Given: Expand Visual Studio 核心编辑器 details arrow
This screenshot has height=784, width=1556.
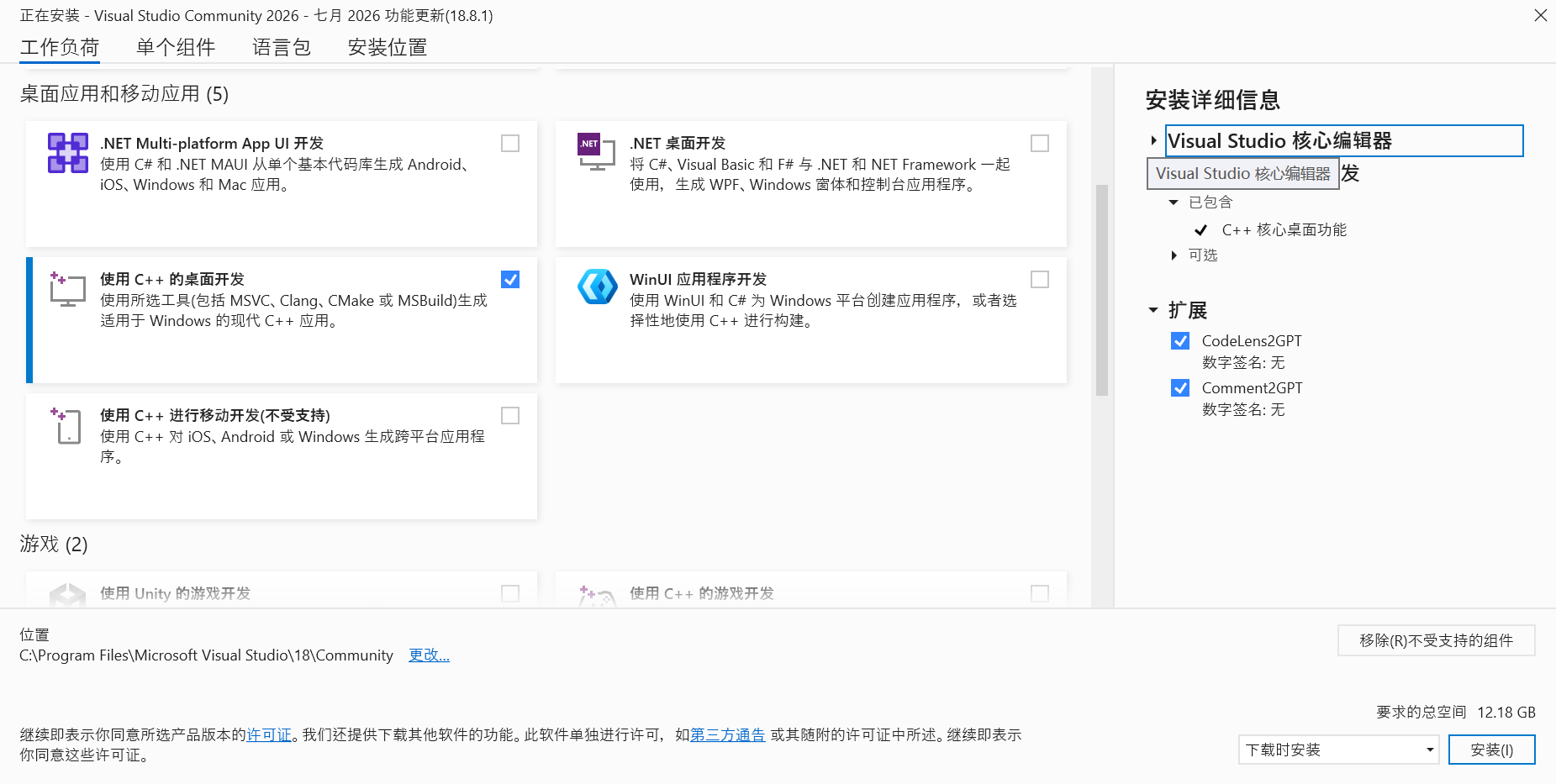Looking at the screenshot, I should coord(1154,141).
